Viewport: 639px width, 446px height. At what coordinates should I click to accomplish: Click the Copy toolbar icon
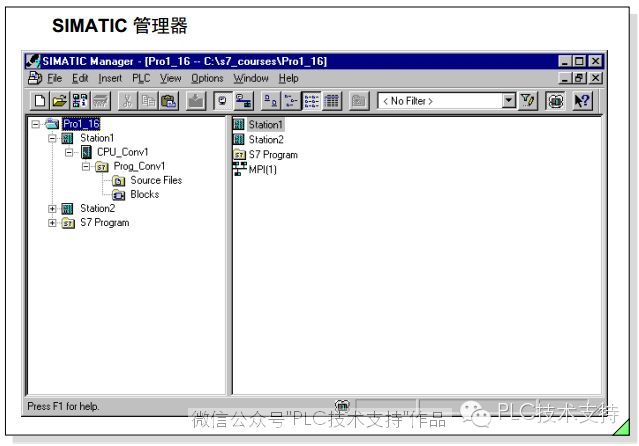point(148,100)
